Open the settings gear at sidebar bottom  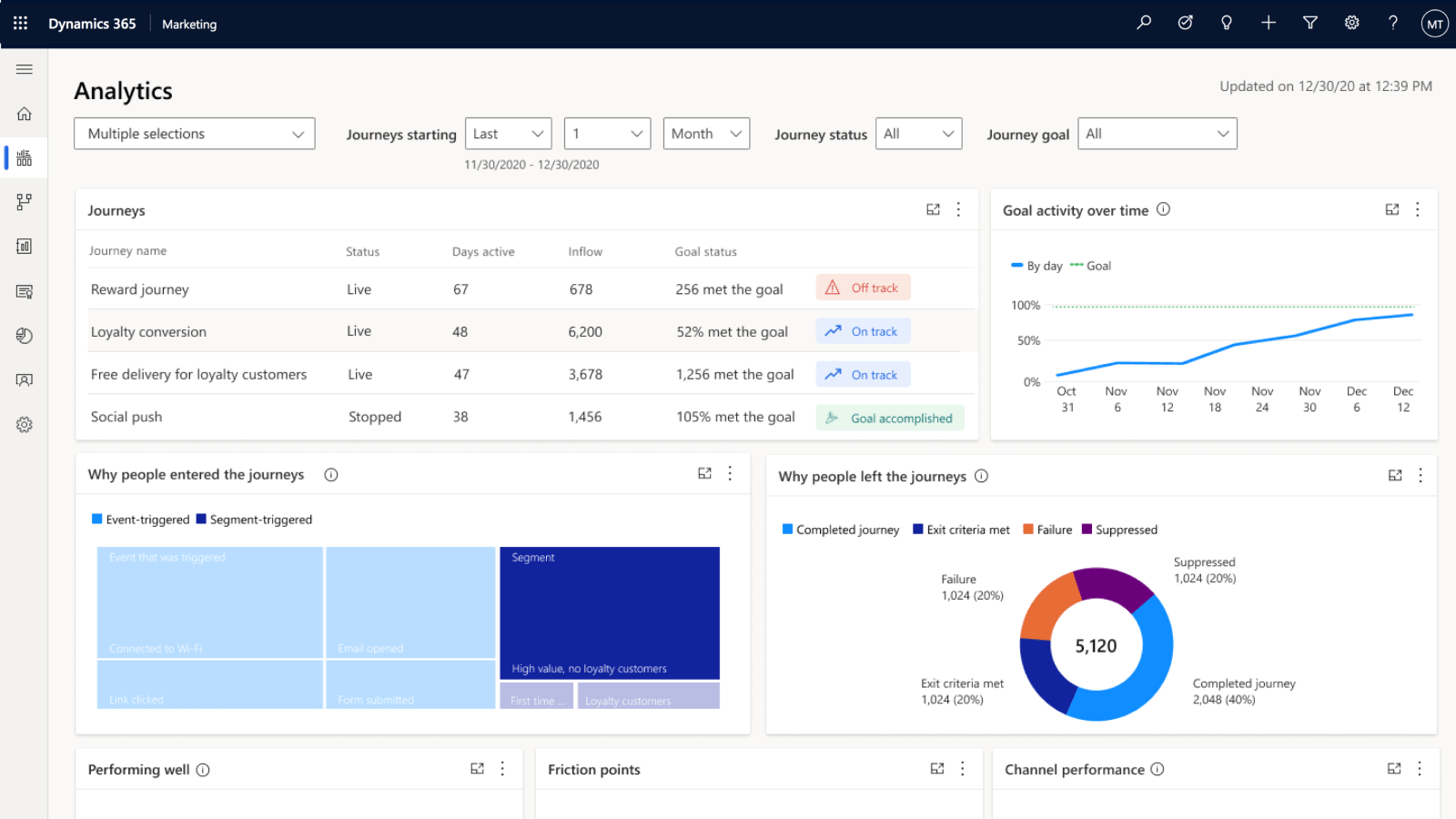pyautogui.click(x=24, y=424)
